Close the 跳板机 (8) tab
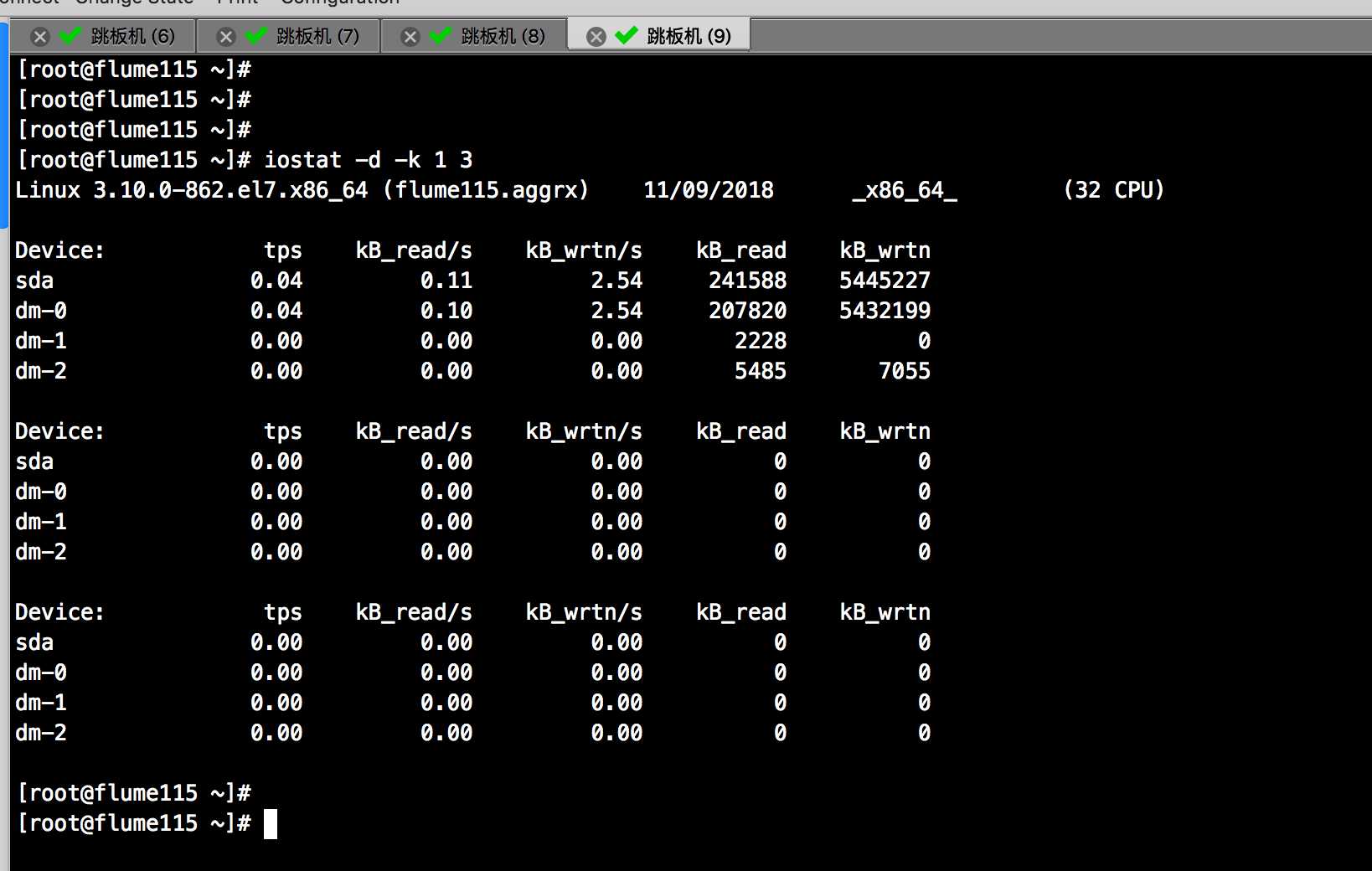The width and height of the screenshot is (1372, 871). coord(410,37)
